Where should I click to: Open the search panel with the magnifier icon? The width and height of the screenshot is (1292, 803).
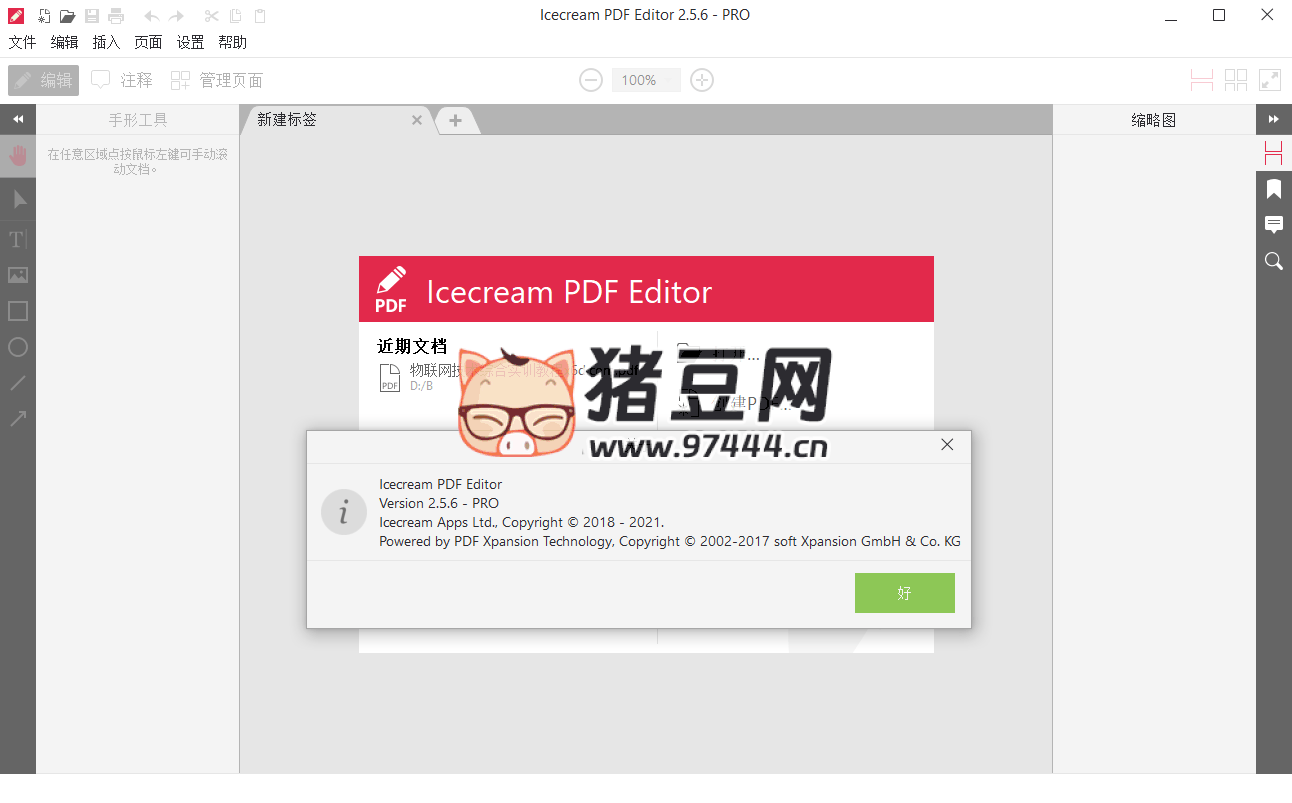point(1273,261)
